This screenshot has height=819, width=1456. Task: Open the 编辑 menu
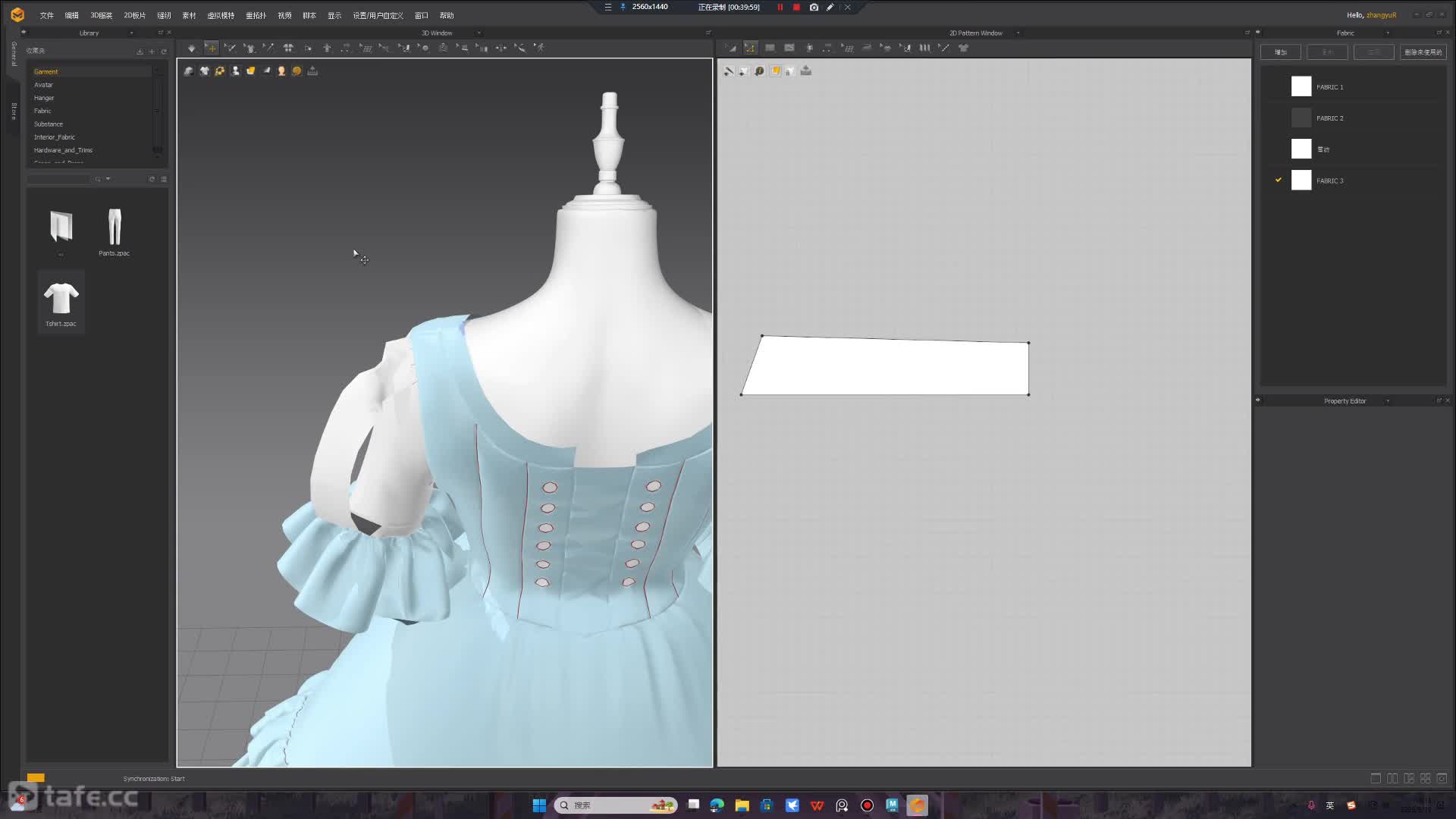[x=71, y=15]
